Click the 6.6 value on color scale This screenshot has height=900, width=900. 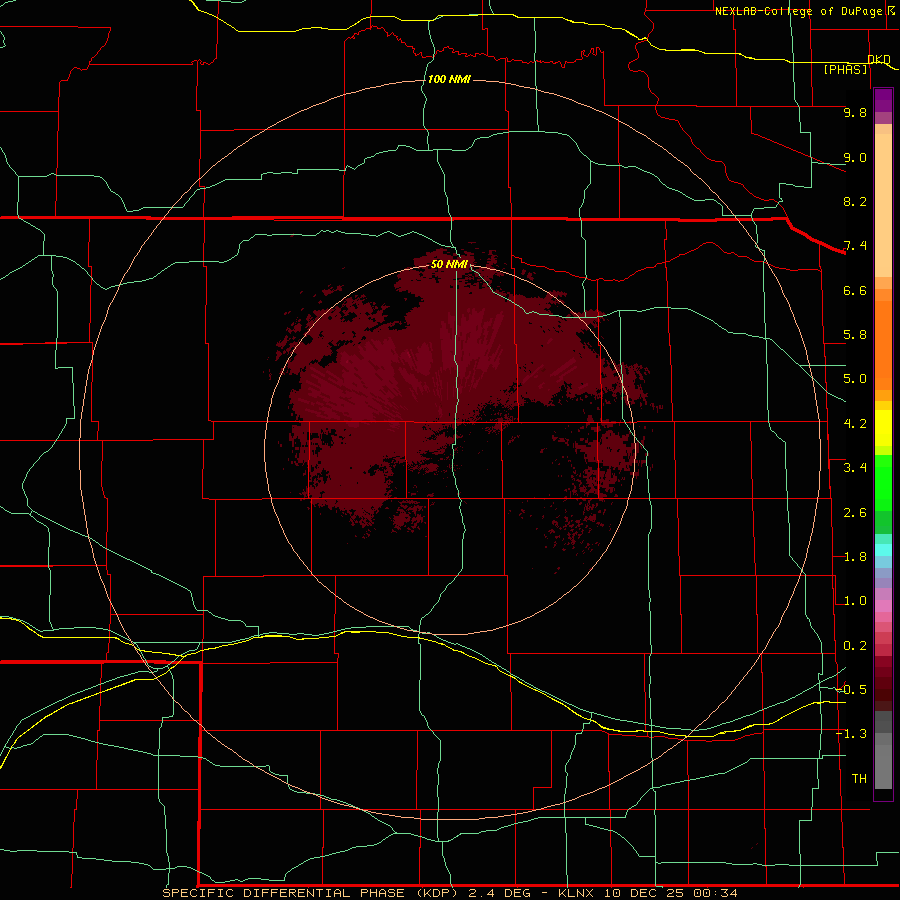tap(855, 290)
